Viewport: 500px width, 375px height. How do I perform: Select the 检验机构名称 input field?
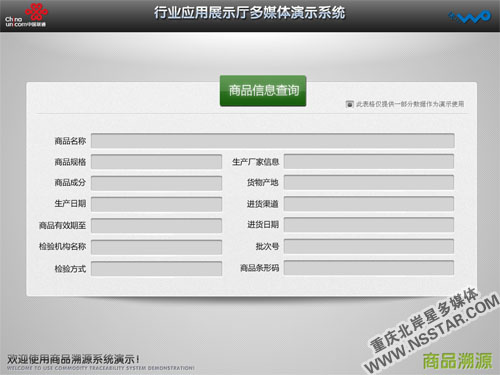[156, 247]
